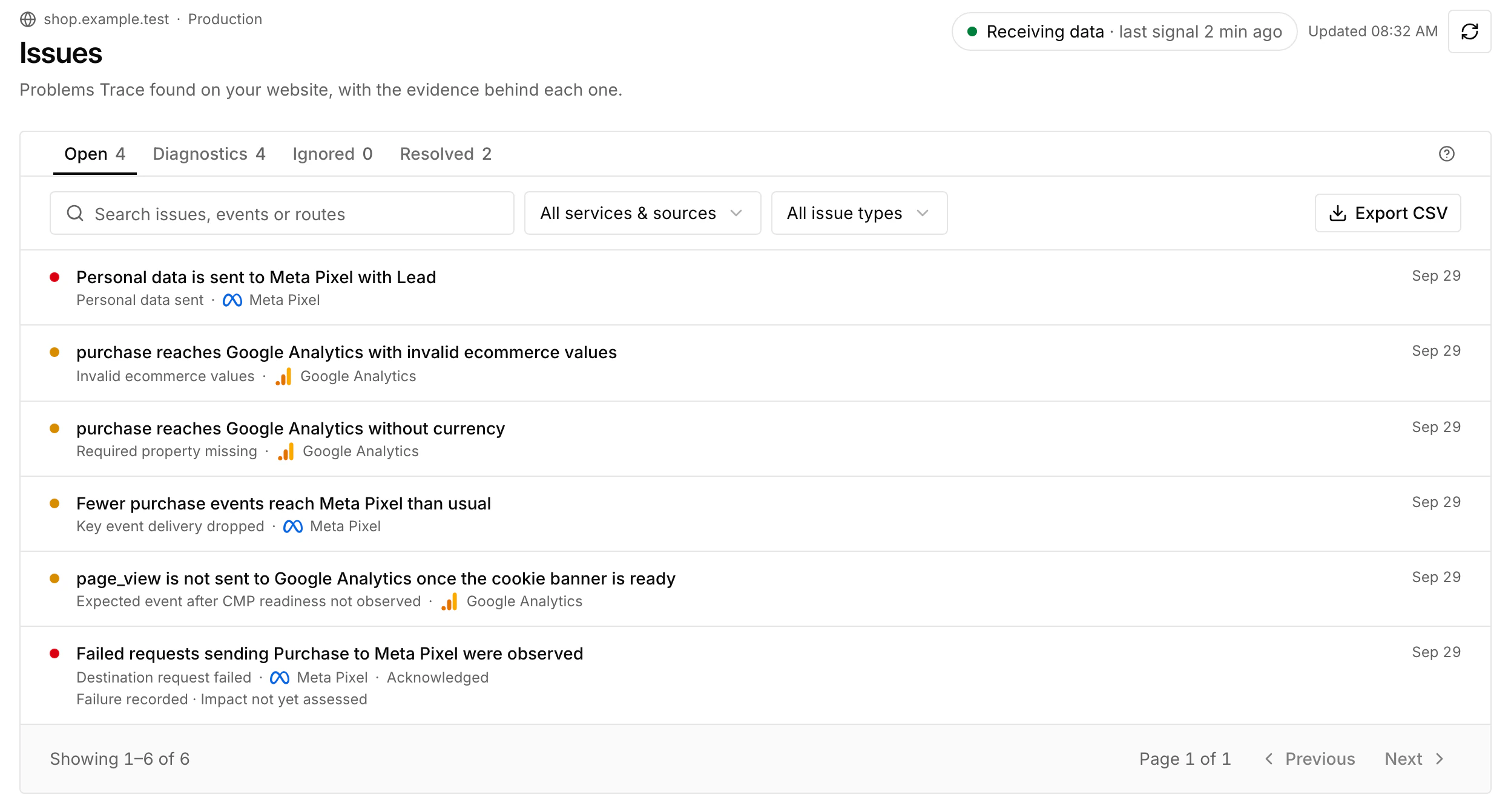This screenshot has width=1511, height=812.
Task: Click the download icon in Export CSV
Action: click(x=1337, y=213)
